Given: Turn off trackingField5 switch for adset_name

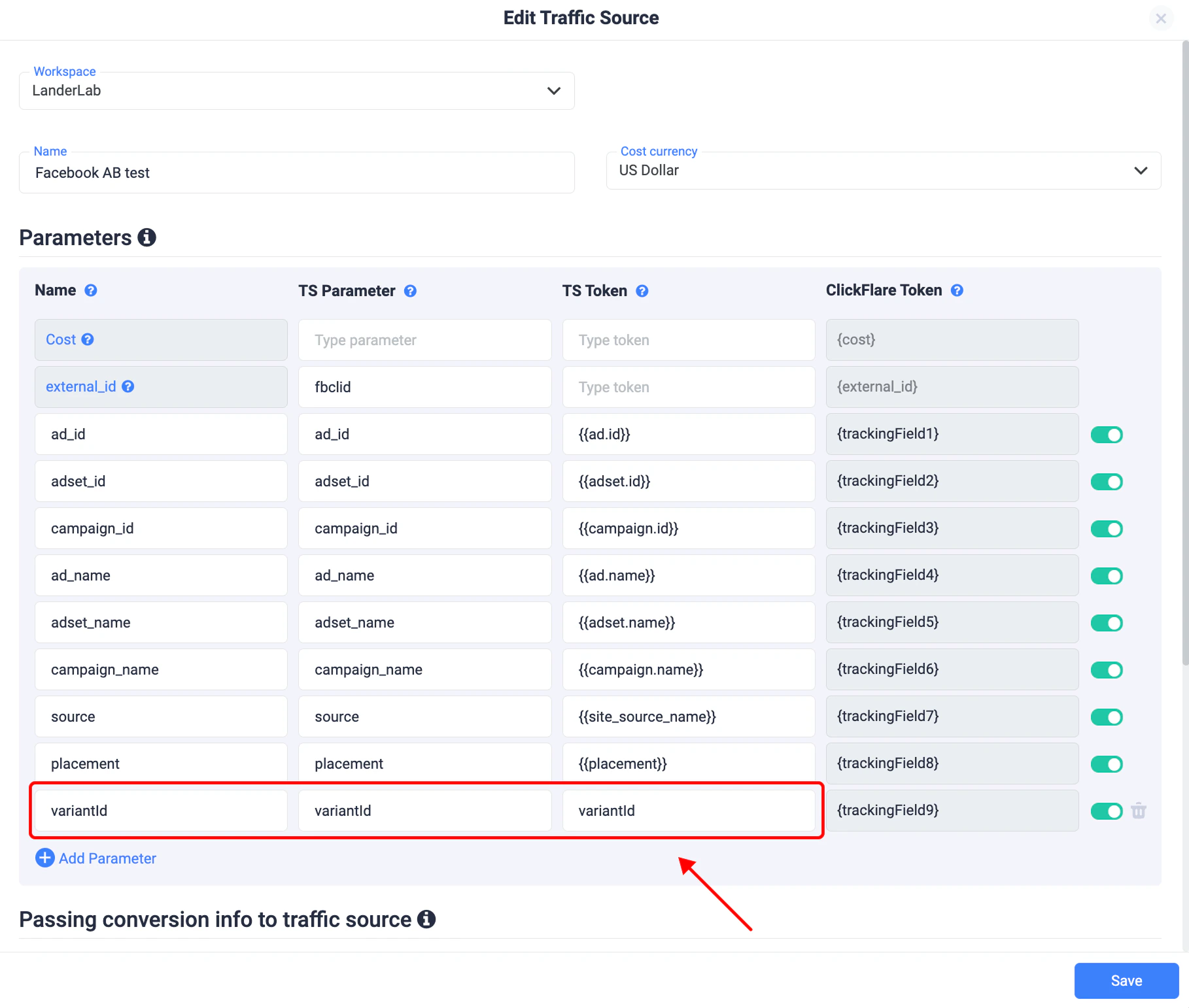Looking at the screenshot, I should (1107, 623).
